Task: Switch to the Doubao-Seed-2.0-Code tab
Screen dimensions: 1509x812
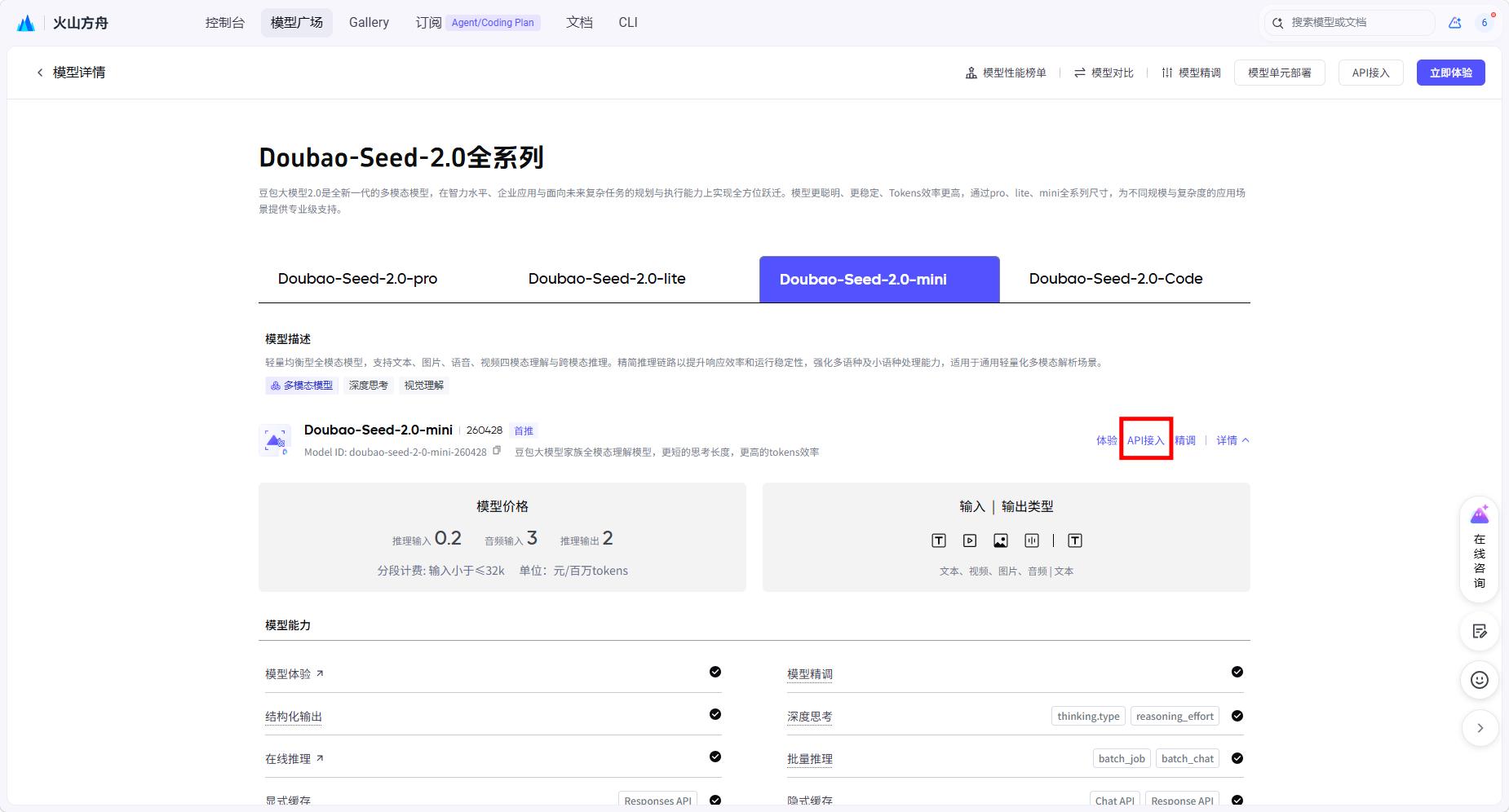Action: [x=1116, y=279]
